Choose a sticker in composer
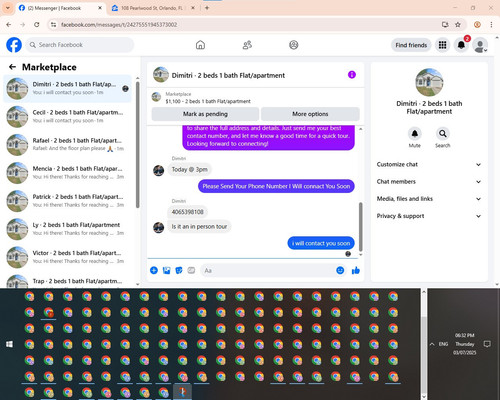 [179, 270]
